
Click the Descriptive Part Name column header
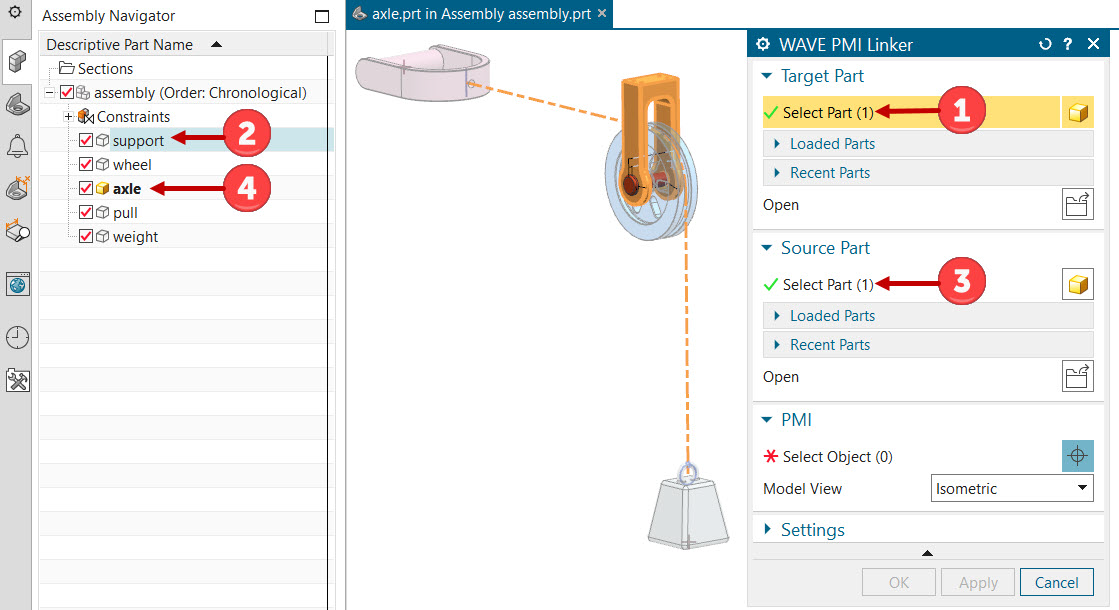tap(120, 45)
